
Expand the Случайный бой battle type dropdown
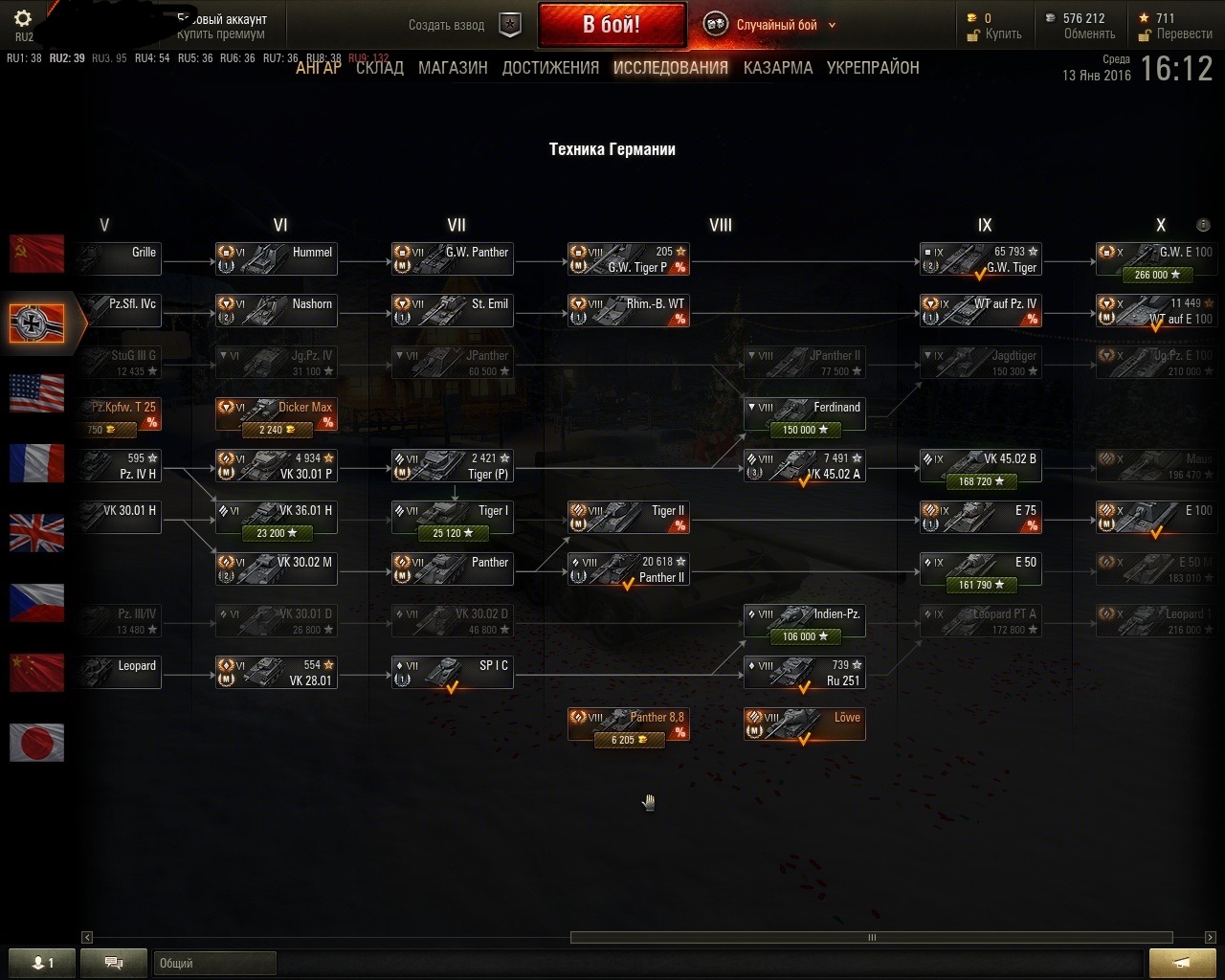click(832, 25)
